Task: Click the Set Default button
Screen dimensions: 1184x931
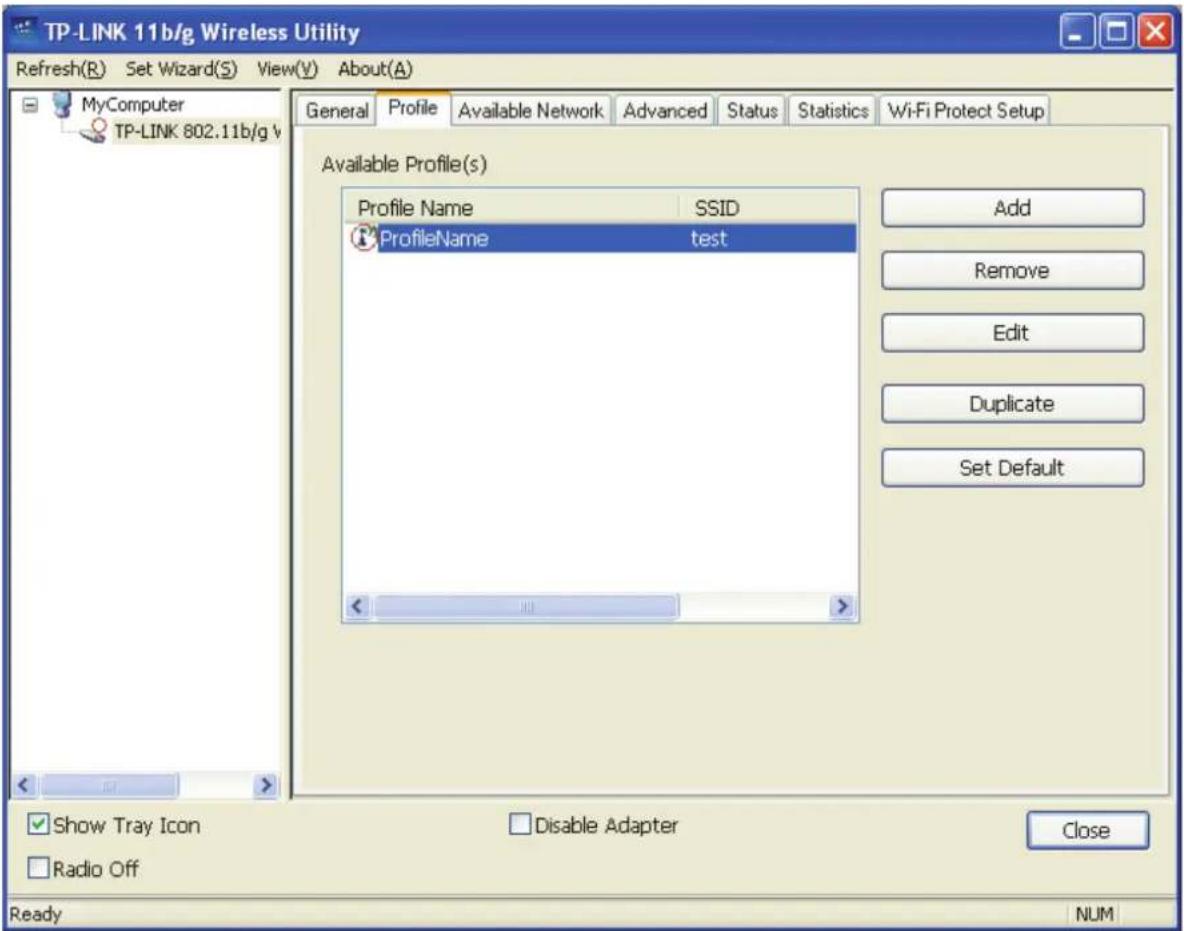Action: pyautogui.click(x=1013, y=468)
